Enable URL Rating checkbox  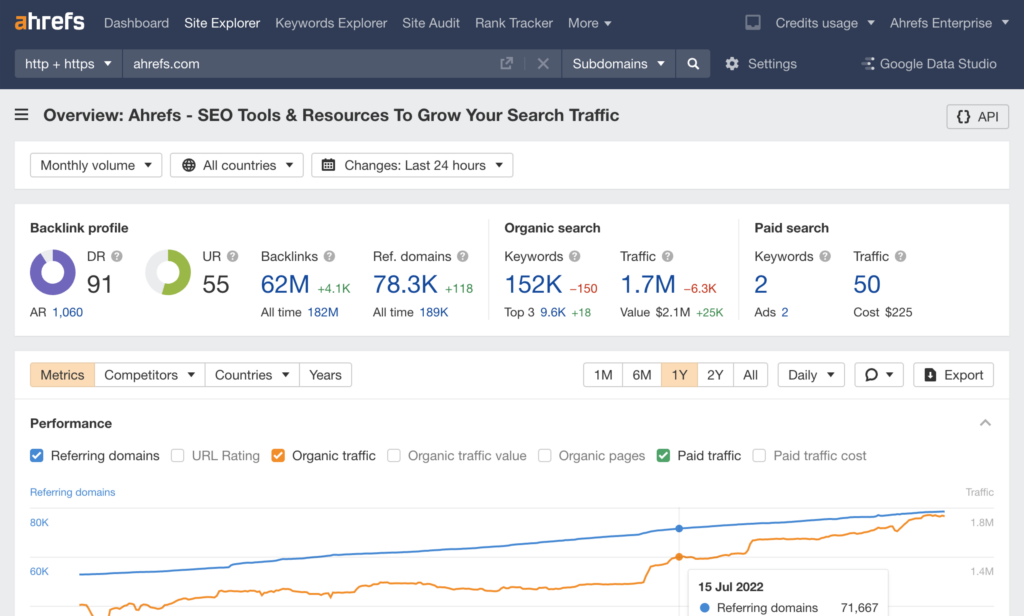pyautogui.click(x=178, y=455)
